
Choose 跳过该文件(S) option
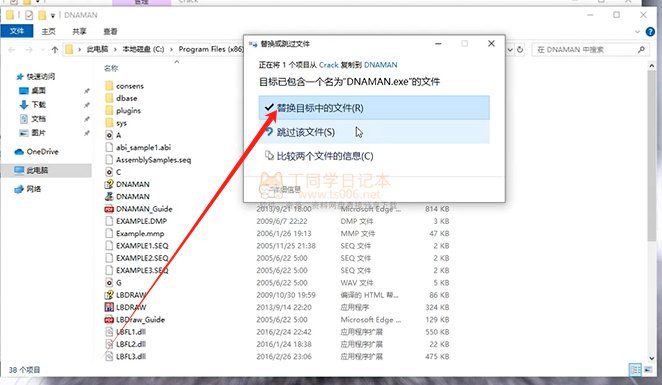coord(374,132)
